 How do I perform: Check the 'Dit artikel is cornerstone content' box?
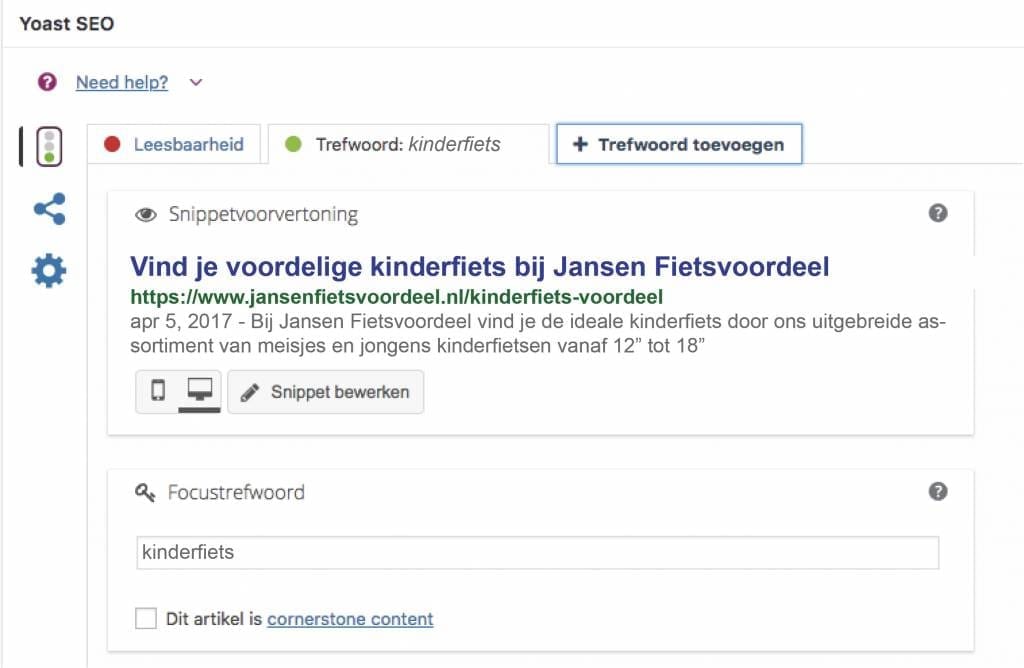tap(147, 619)
